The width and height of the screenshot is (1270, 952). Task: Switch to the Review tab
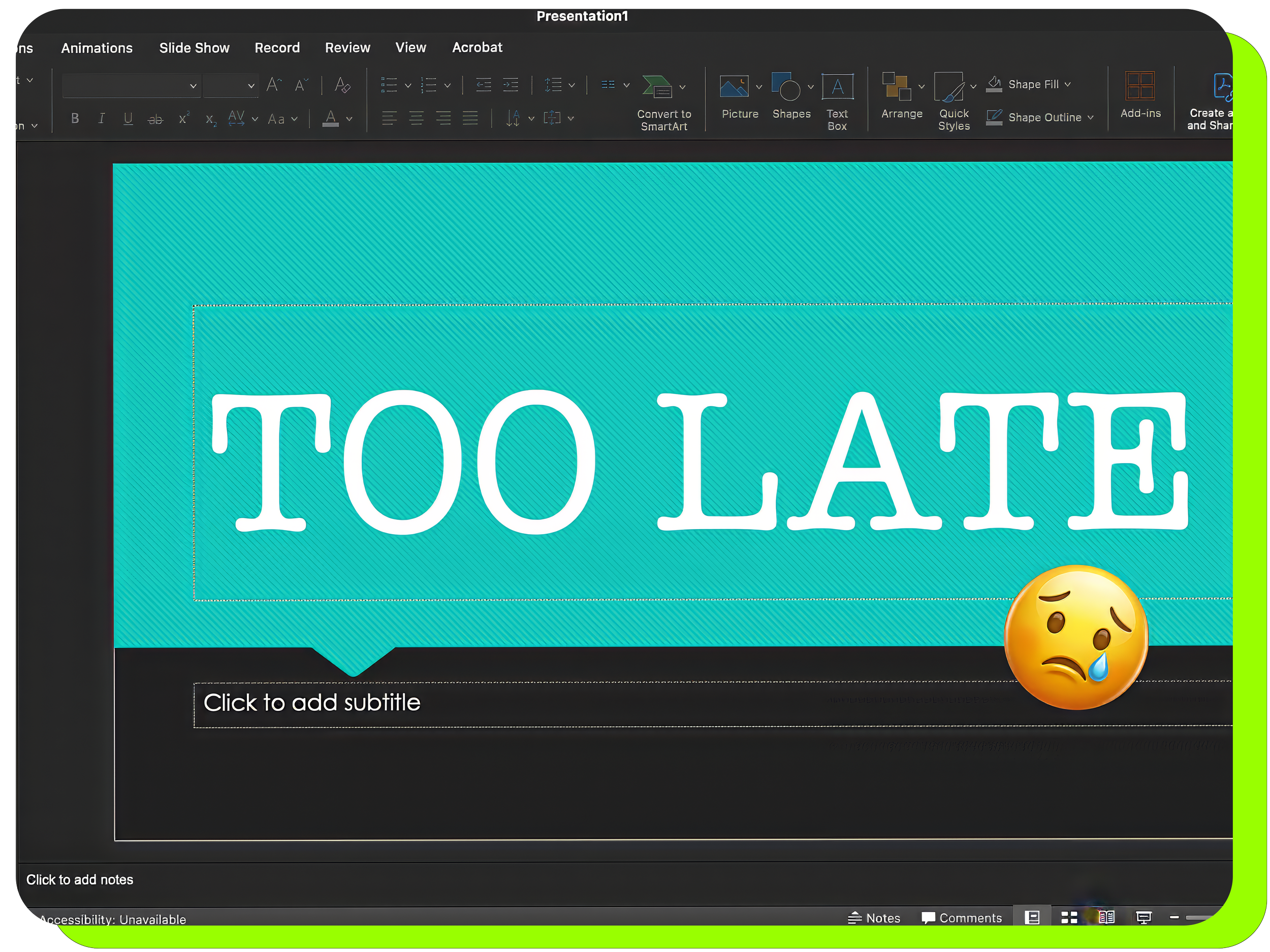[347, 48]
